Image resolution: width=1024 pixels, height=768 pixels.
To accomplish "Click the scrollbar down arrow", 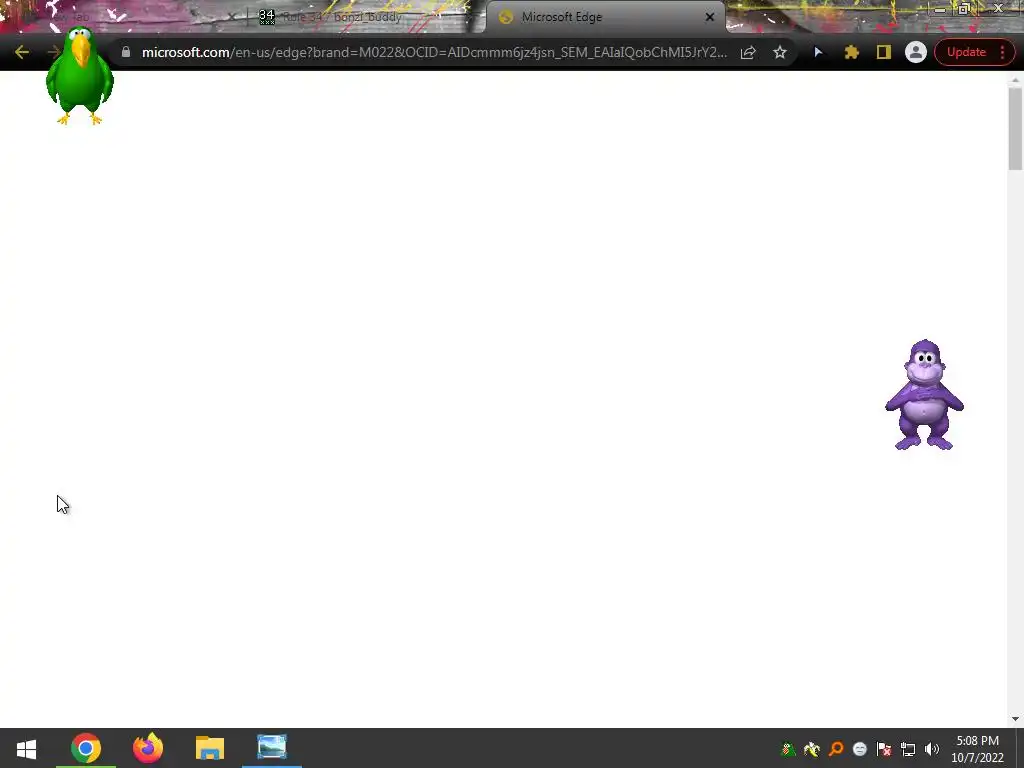I will tap(1015, 719).
